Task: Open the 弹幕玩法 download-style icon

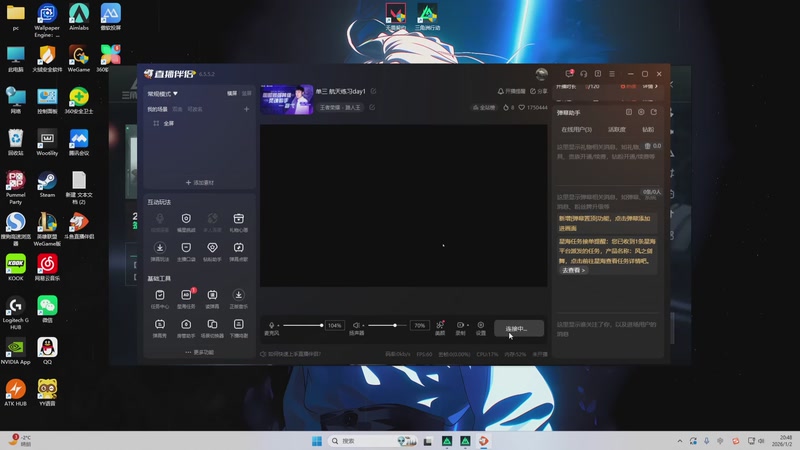Action: point(160,252)
